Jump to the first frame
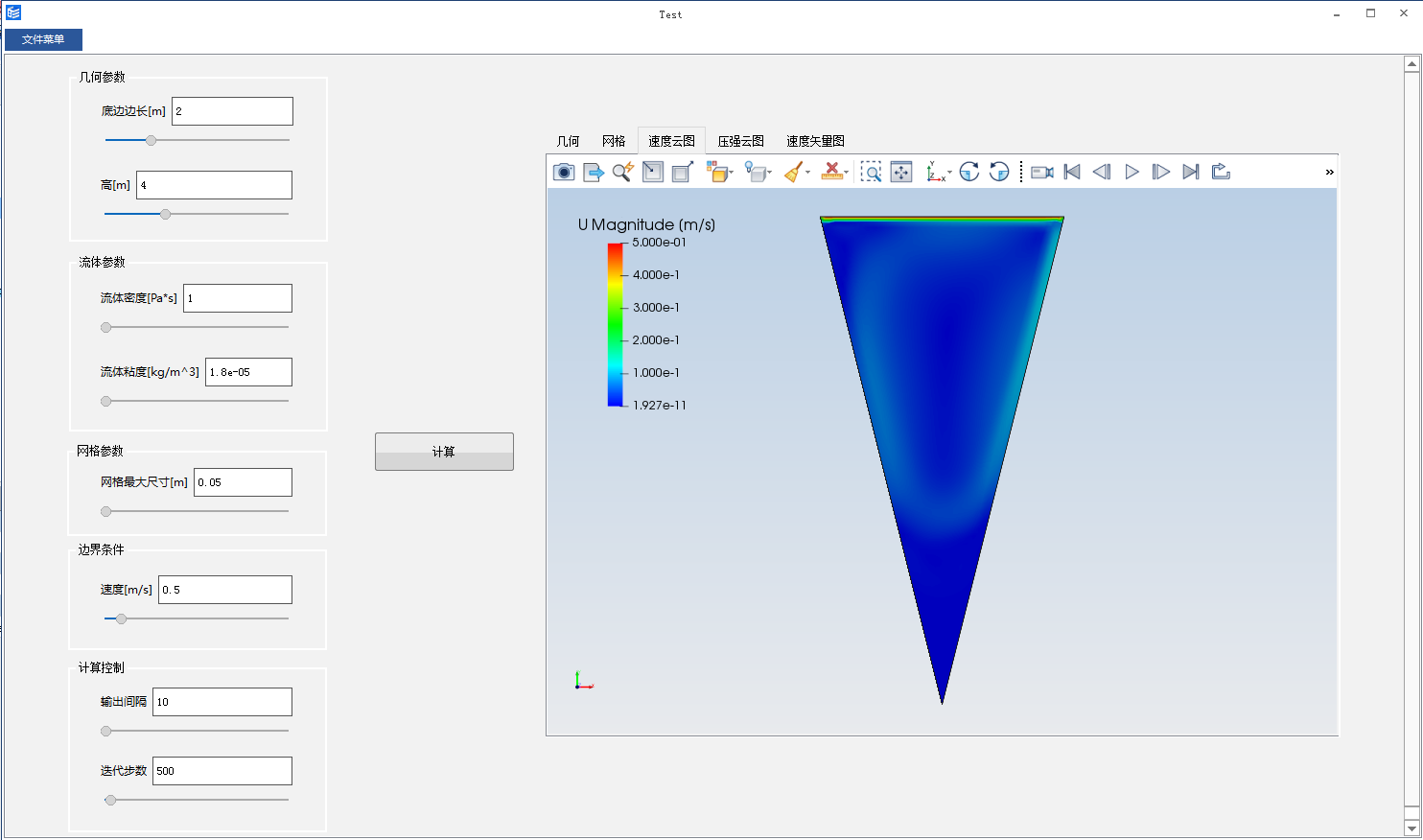This screenshot has height=840, width=1423. [x=1072, y=172]
